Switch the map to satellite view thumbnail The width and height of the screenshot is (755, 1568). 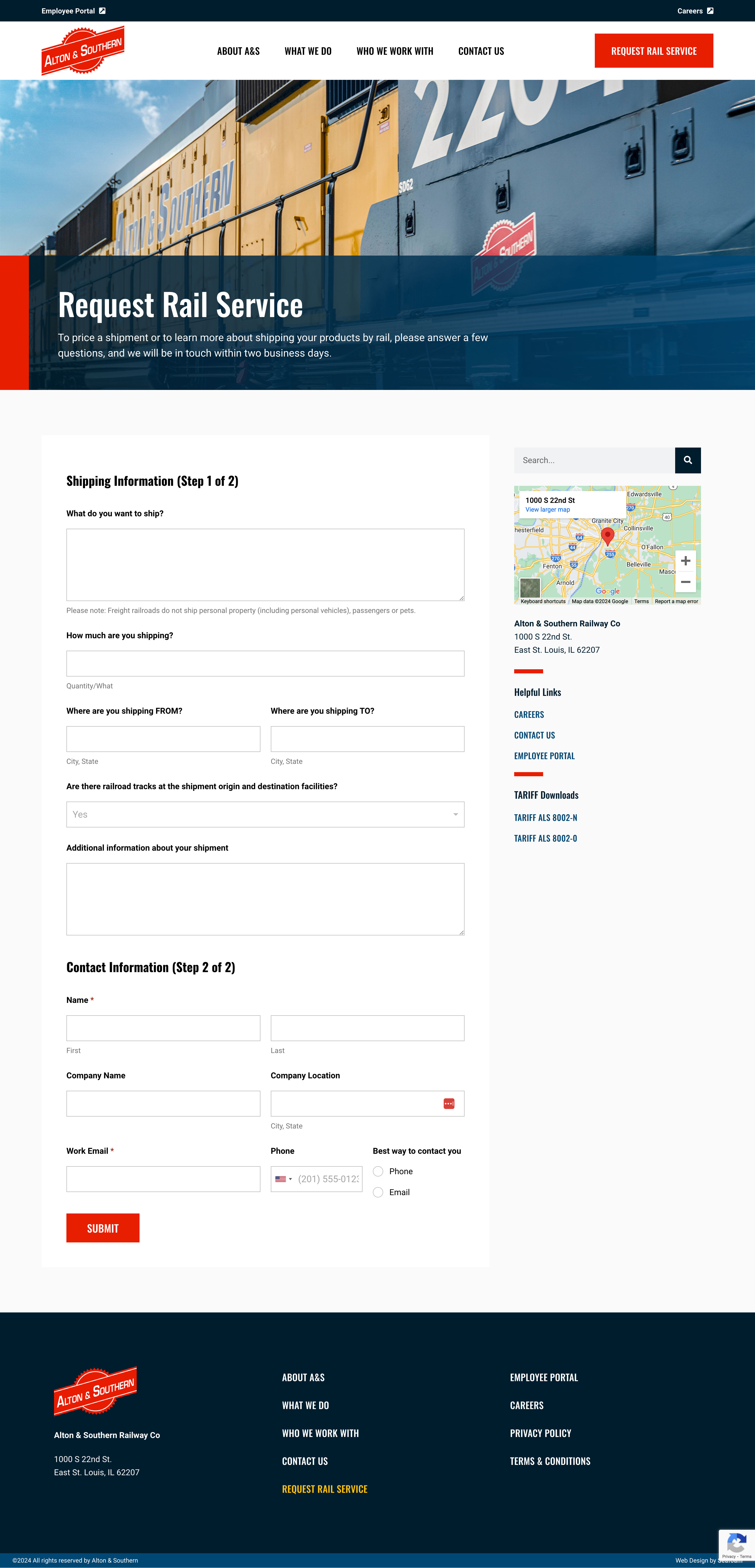(x=530, y=588)
